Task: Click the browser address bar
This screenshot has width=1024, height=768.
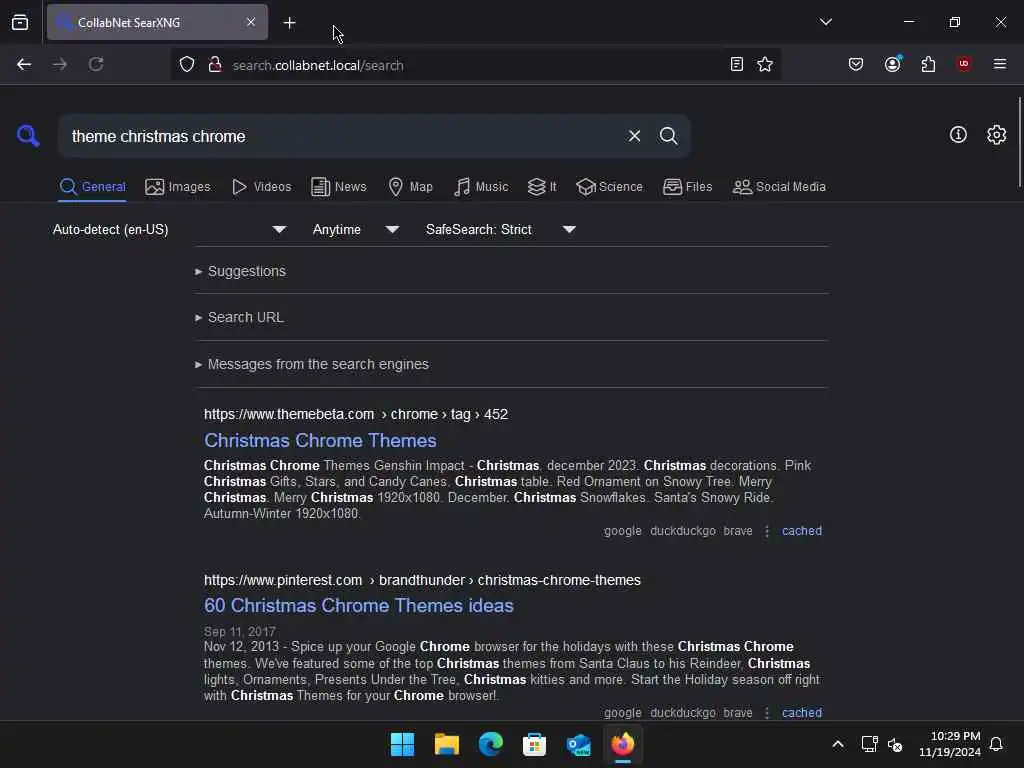Action: [x=475, y=65]
